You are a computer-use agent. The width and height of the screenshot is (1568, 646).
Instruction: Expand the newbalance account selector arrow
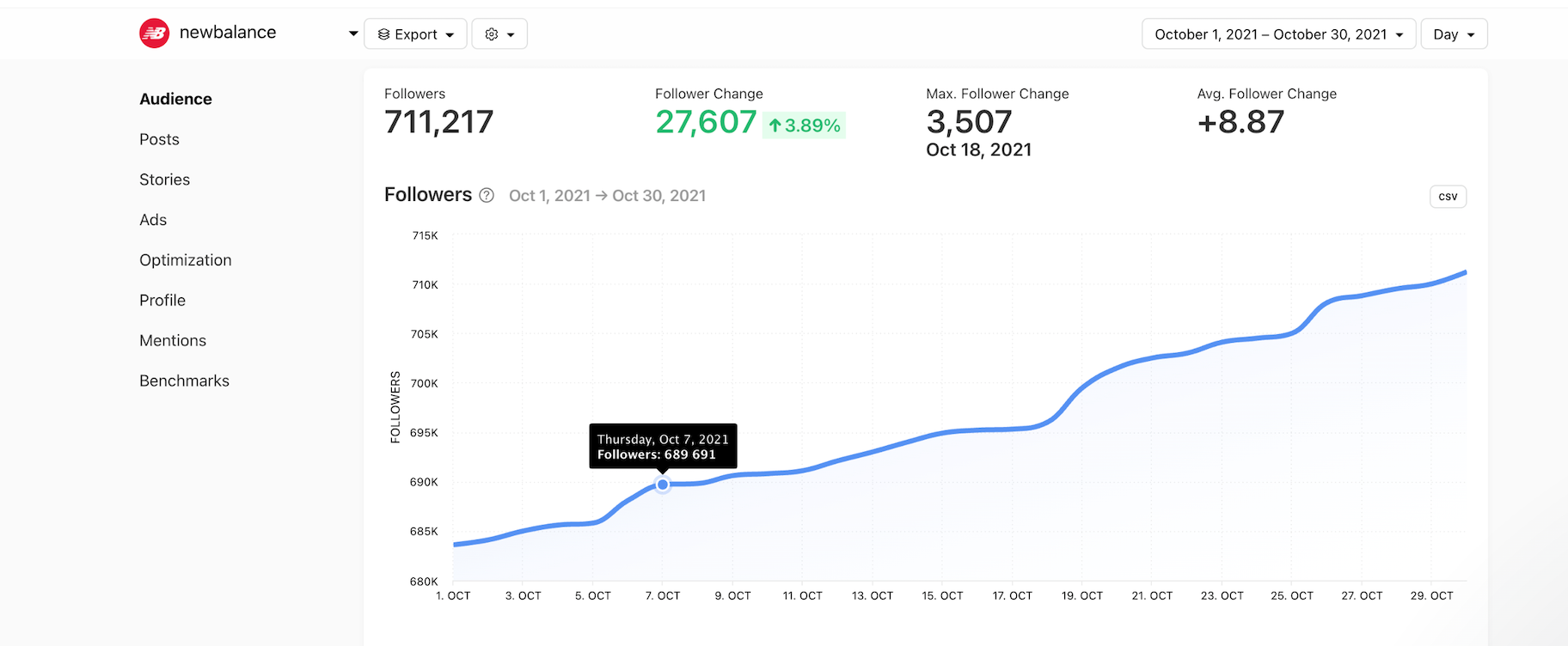click(352, 34)
